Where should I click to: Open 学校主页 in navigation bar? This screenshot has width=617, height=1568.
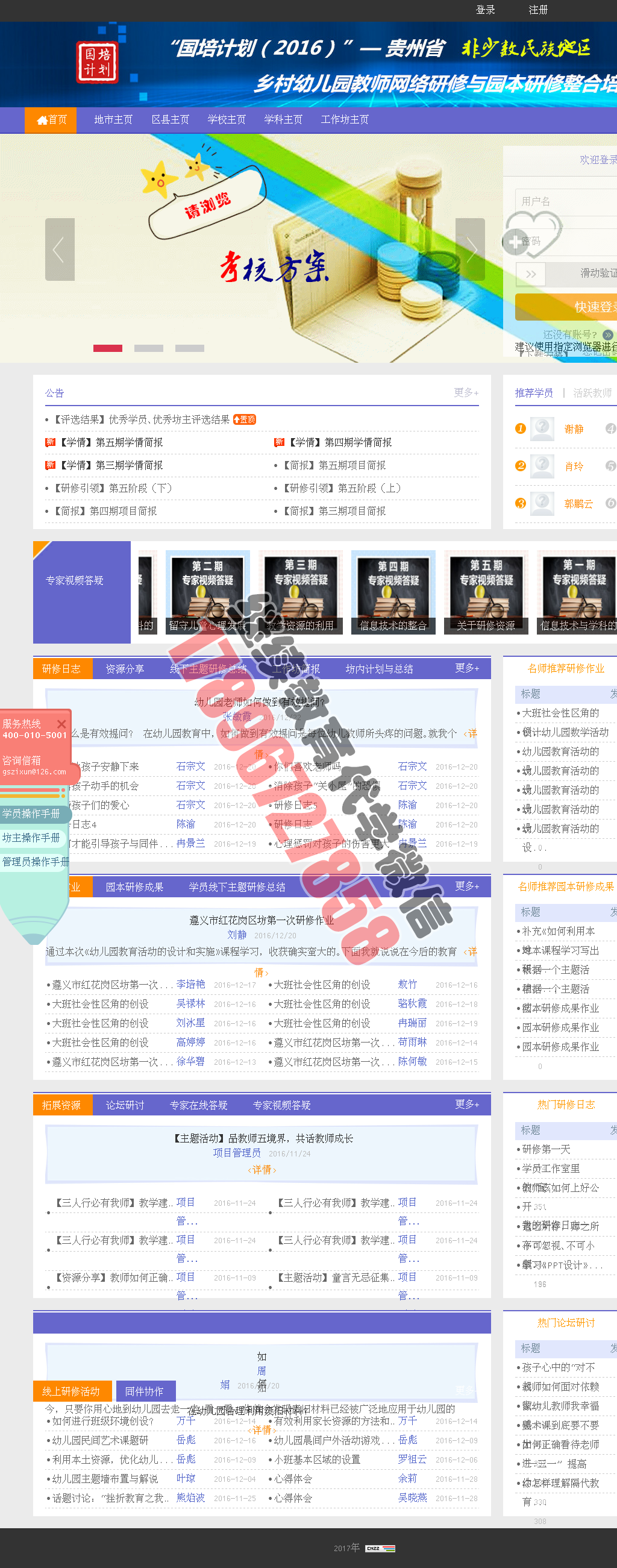227,120
